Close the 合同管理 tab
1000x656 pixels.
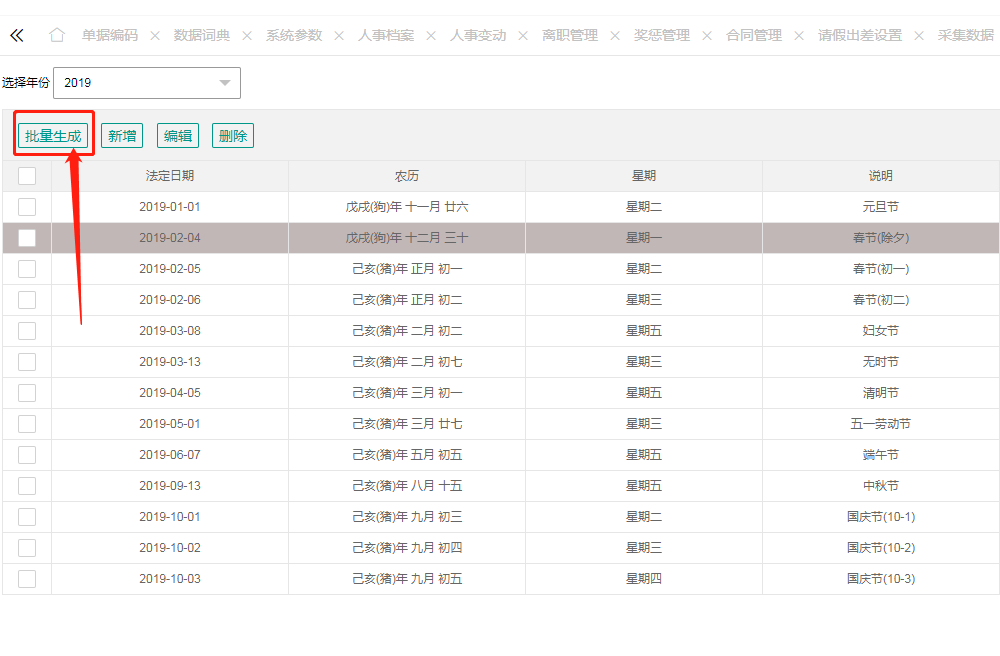point(799,36)
